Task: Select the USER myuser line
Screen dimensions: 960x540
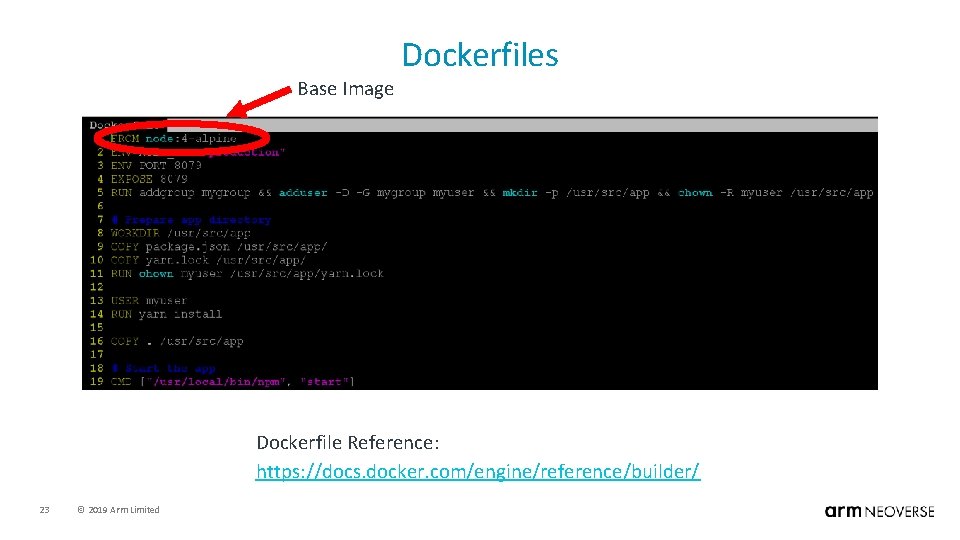Action: pos(149,300)
